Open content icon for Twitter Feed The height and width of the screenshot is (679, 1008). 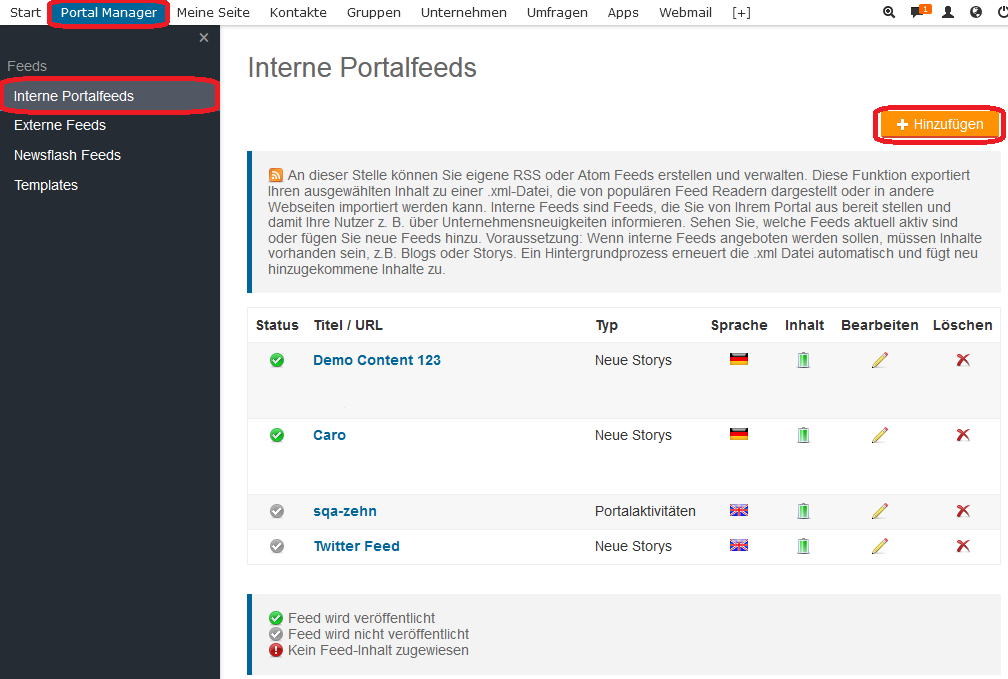[x=804, y=546]
